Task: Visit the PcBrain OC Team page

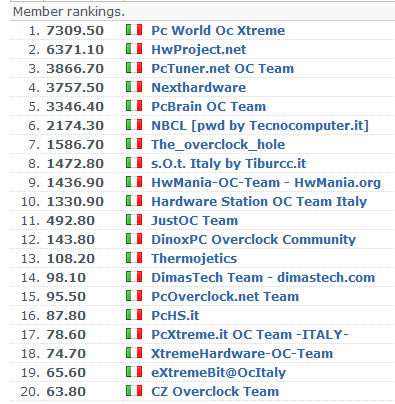Action: click(x=209, y=106)
